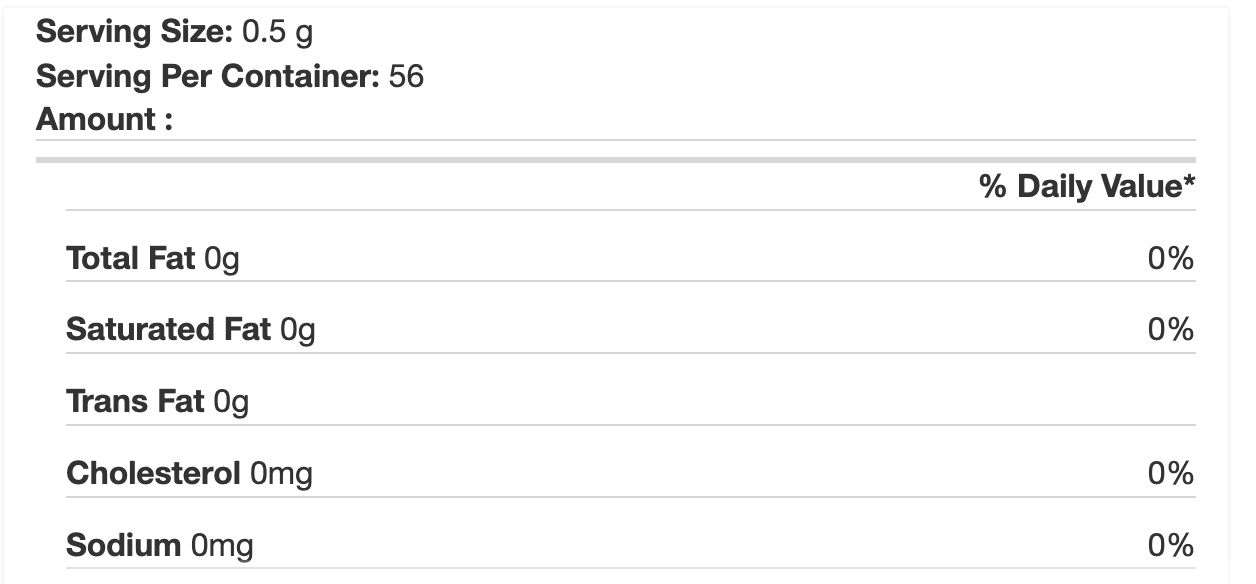The height and width of the screenshot is (584, 1256).
Task: Click the Total Fat label
Action: coord(130,259)
